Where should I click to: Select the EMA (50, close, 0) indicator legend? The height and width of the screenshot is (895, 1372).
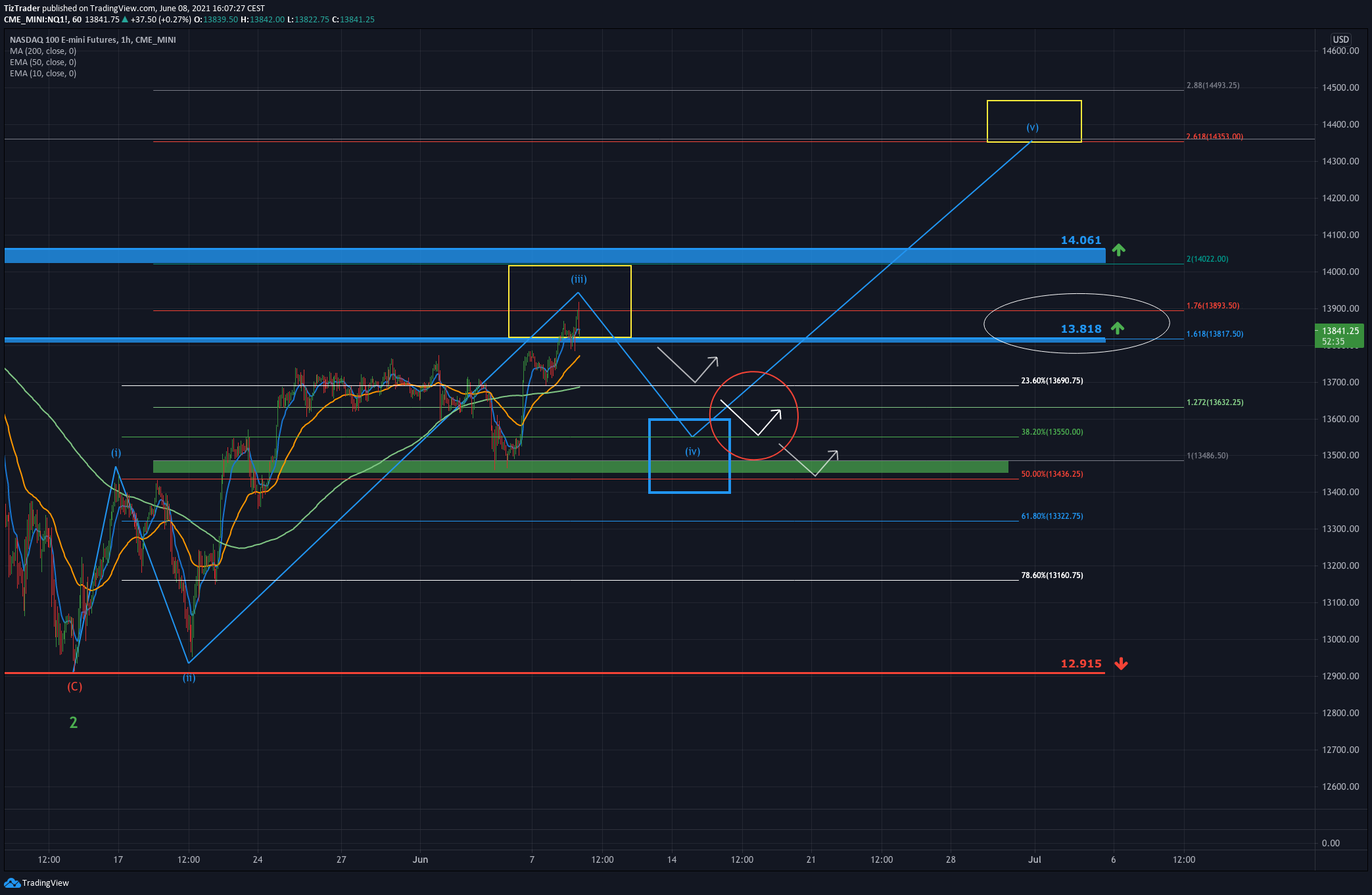pos(43,62)
